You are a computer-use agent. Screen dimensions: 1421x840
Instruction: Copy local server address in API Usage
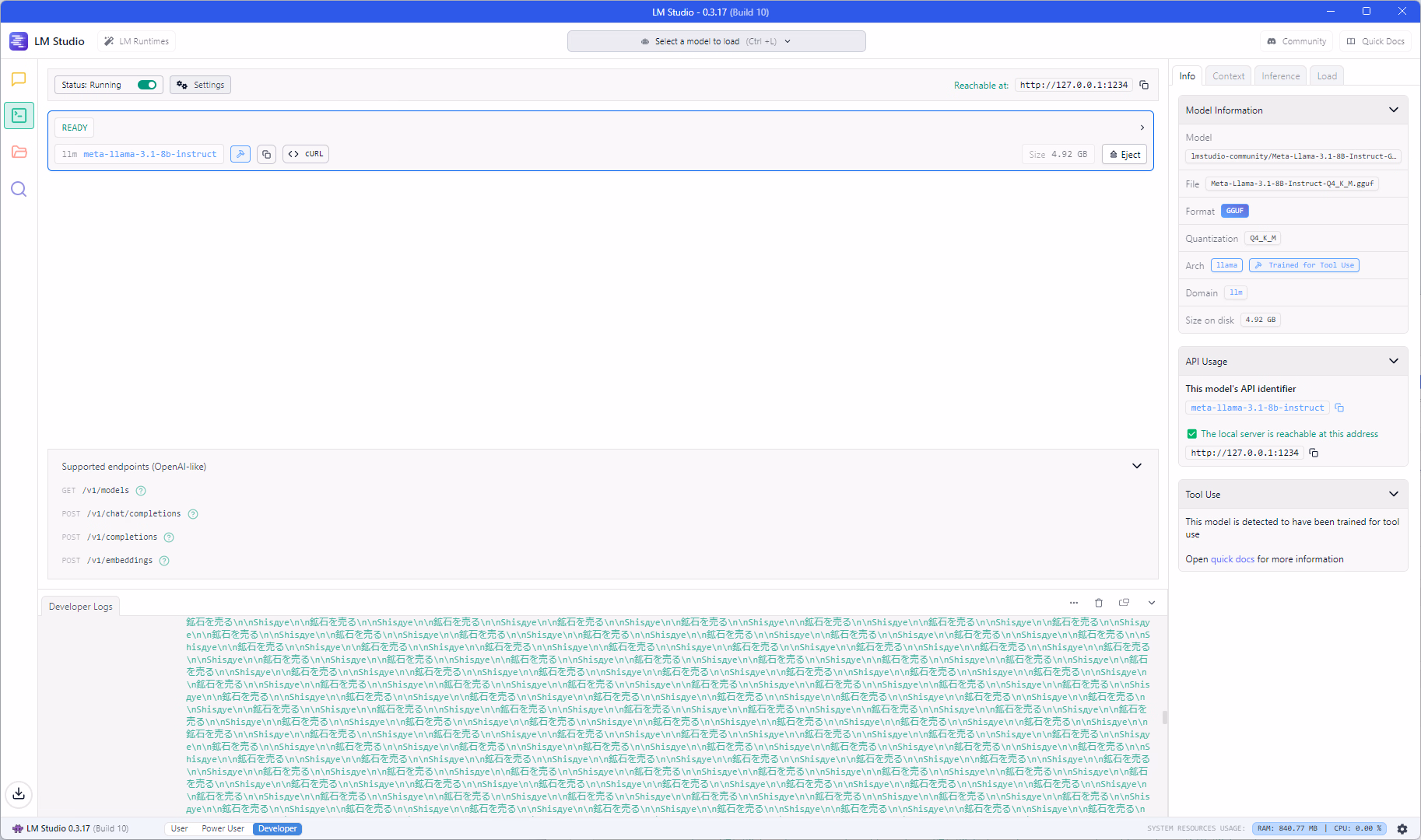pos(1314,453)
